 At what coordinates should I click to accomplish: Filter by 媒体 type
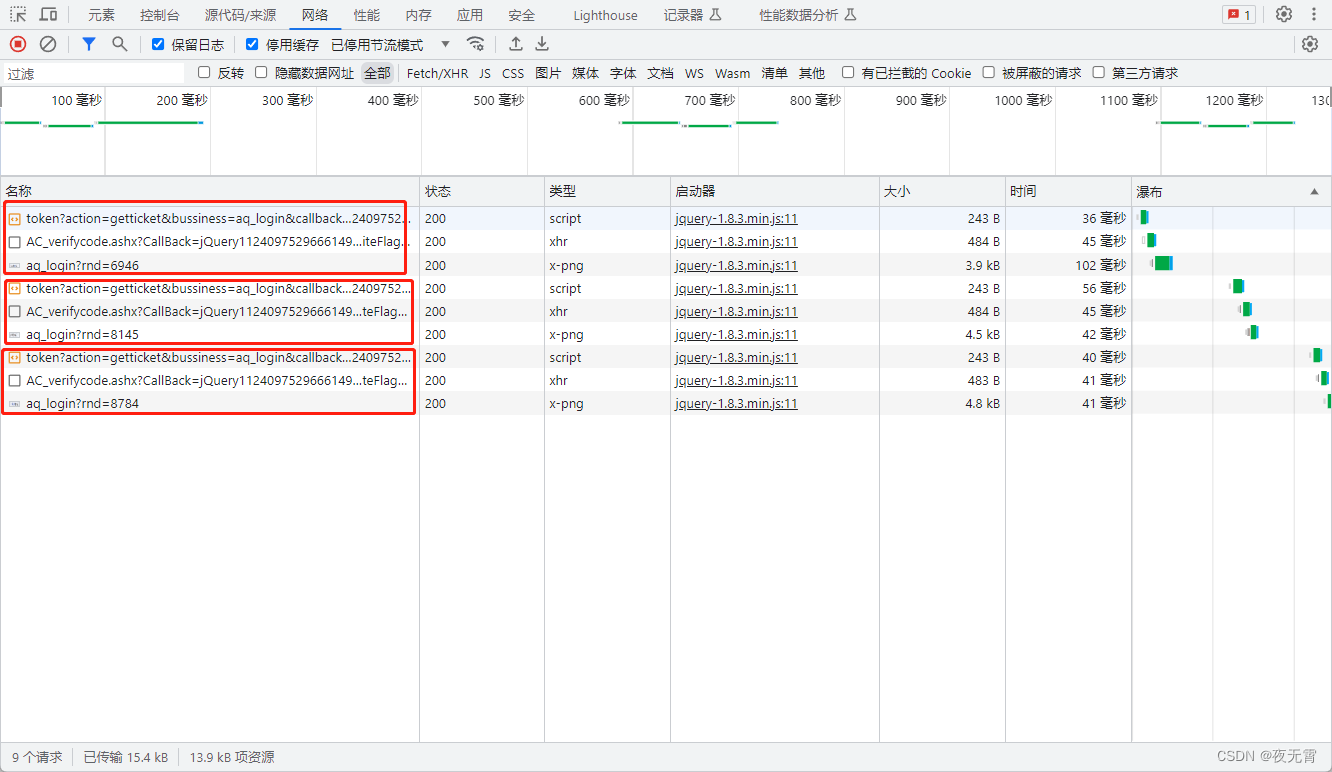click(586, 73)
